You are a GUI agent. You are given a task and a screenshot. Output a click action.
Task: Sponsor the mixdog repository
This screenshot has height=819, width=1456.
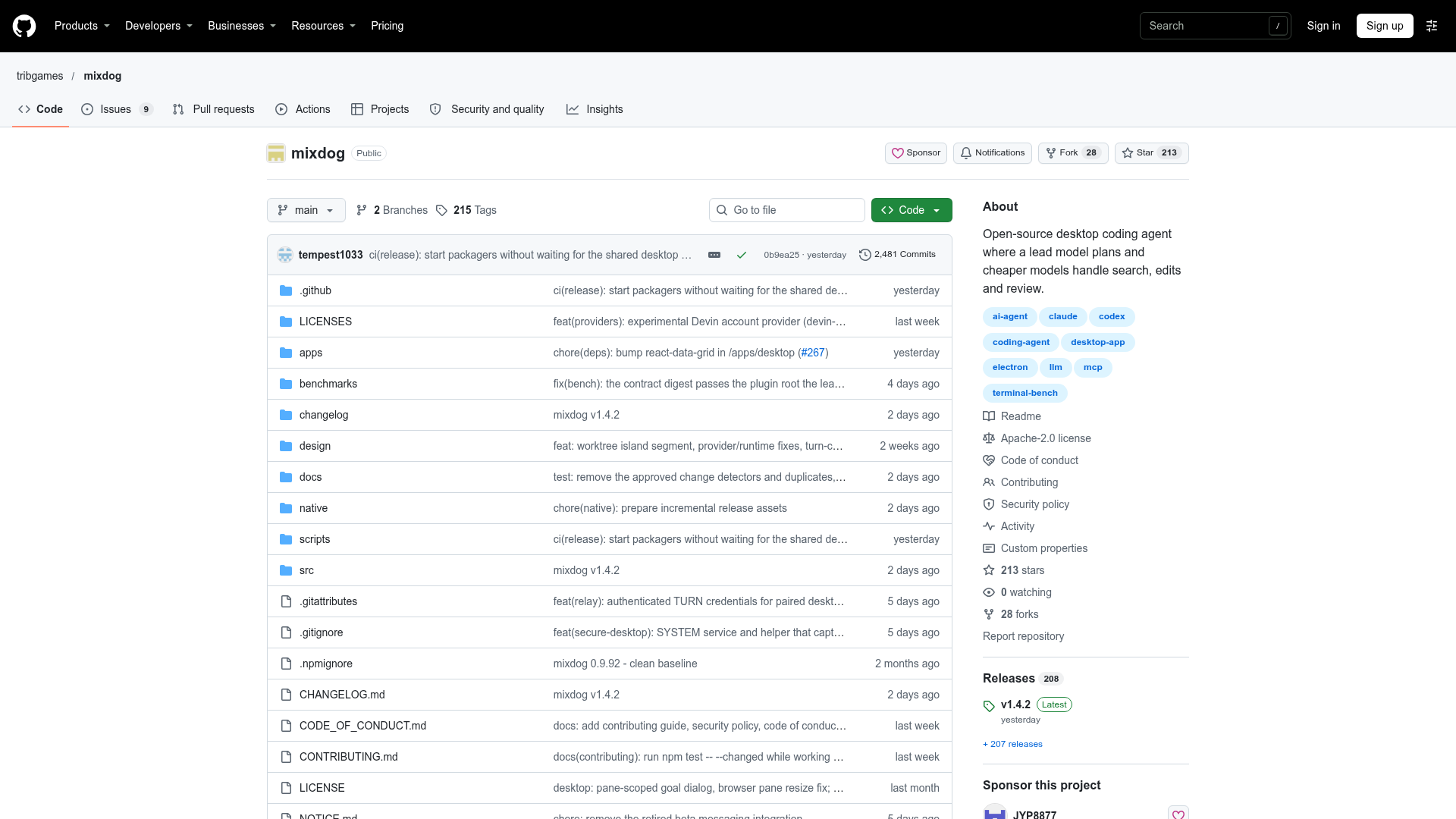915,153
